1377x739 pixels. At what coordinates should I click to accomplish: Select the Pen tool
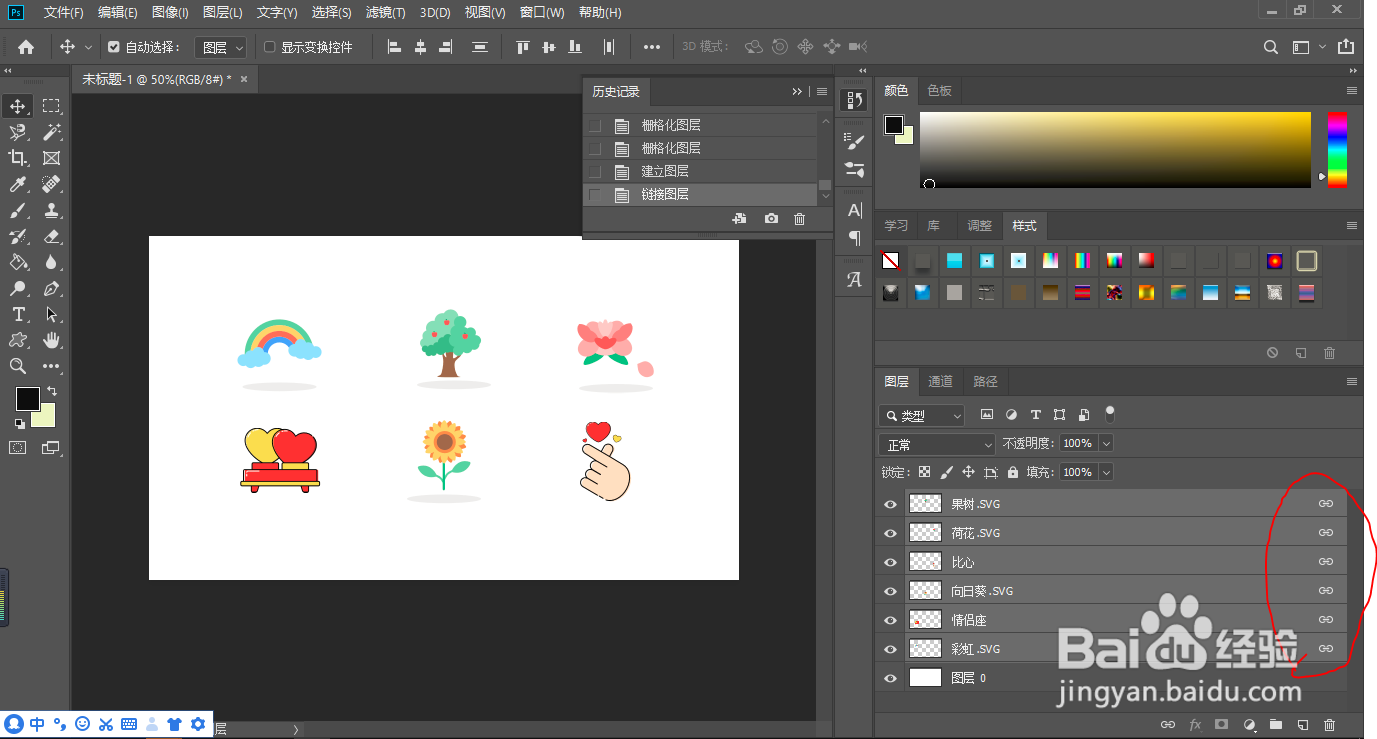pyautogui.click(x=51, y=289)
